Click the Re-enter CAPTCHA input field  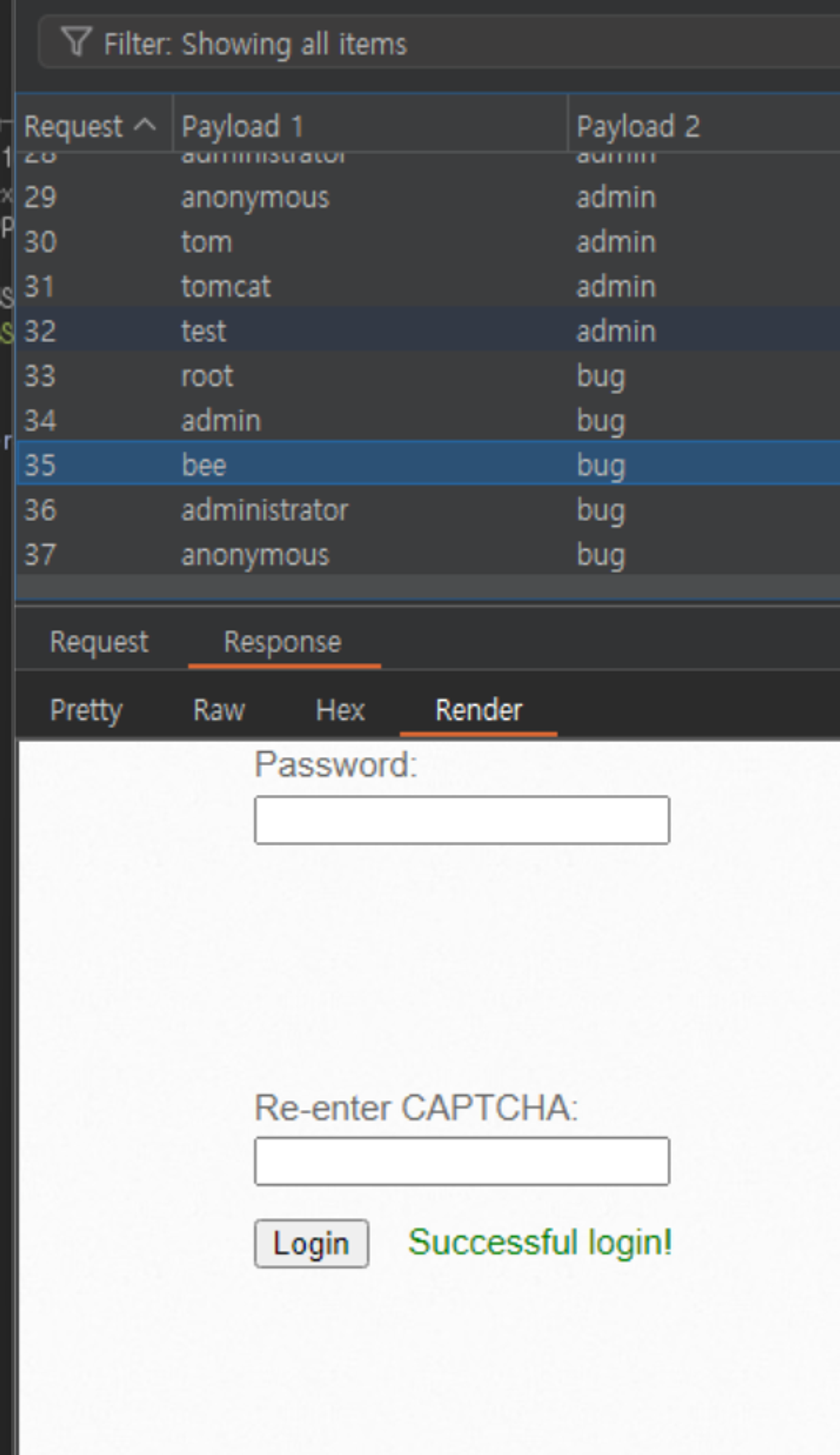pos(462,1161)
